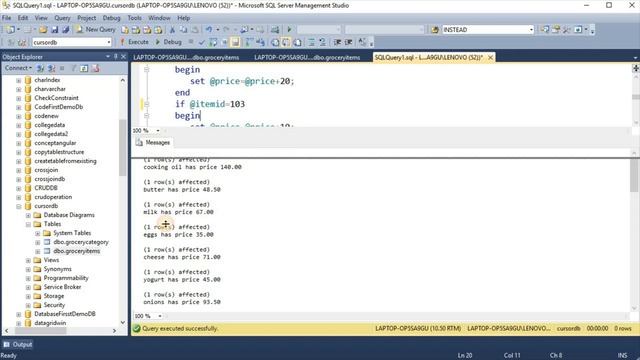Open the Project menu
640x360 pixels.
coord(87,18)
